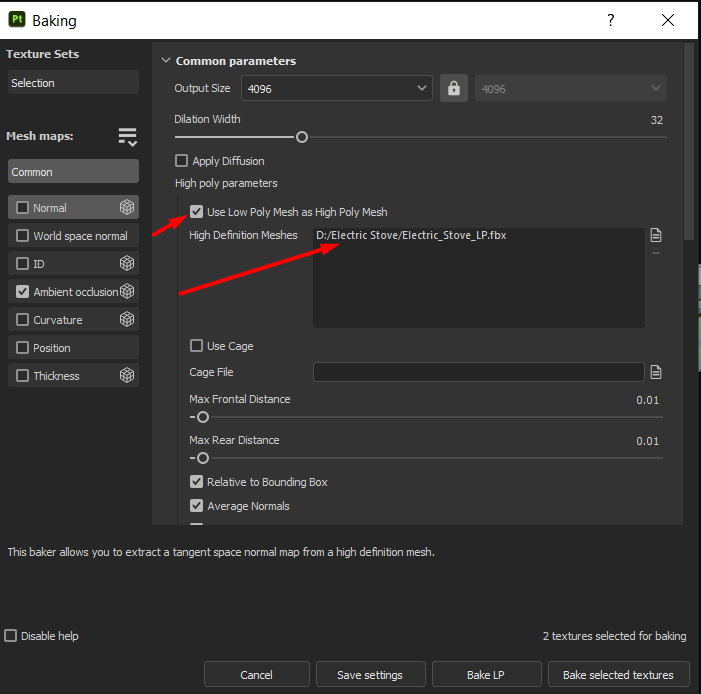Viewport: 701px width, 694px height.
Task: Click the Normal map settings icon
Action: tap(127, 208)
